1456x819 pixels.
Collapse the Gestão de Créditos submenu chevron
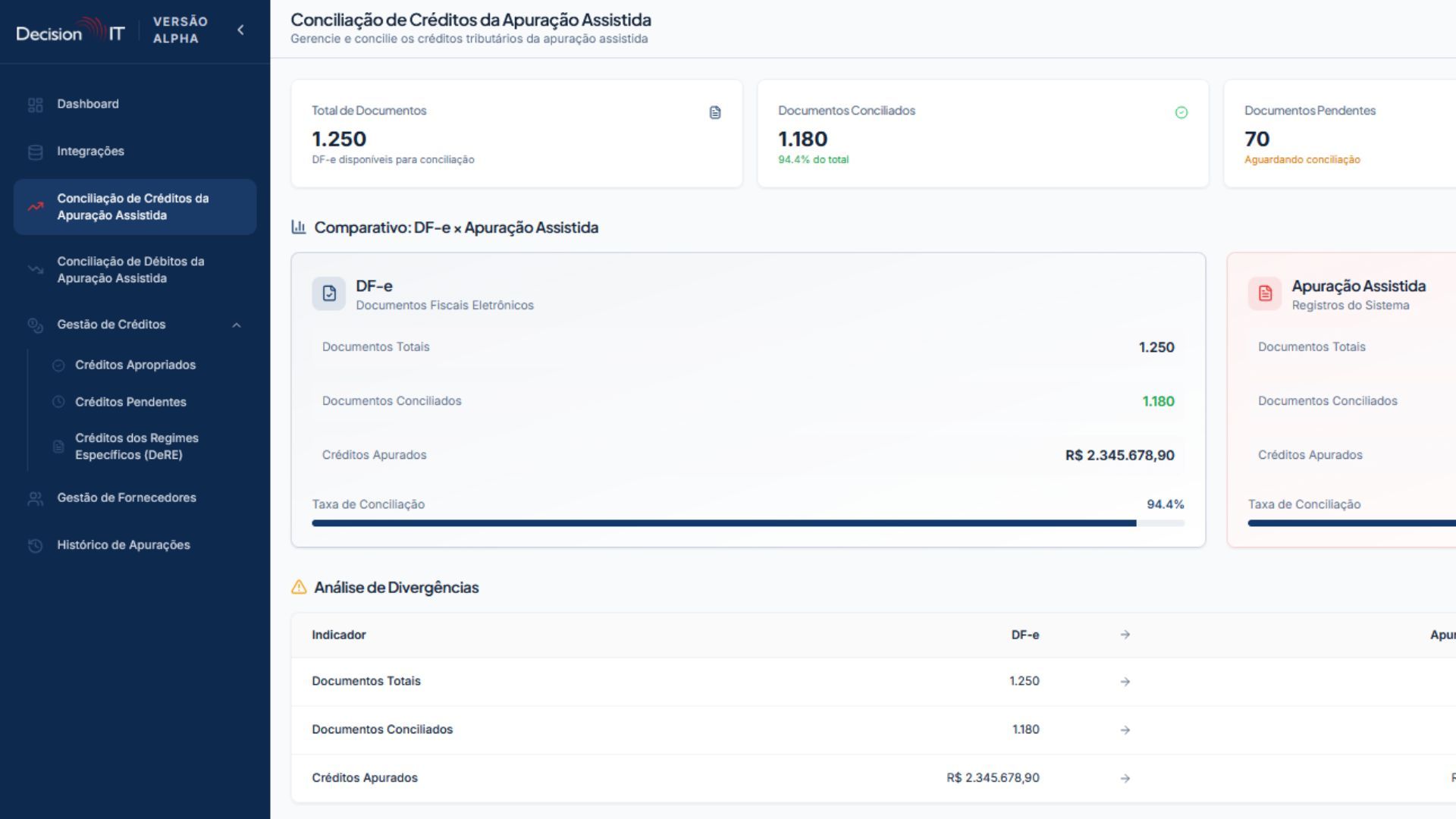[237, 325]
